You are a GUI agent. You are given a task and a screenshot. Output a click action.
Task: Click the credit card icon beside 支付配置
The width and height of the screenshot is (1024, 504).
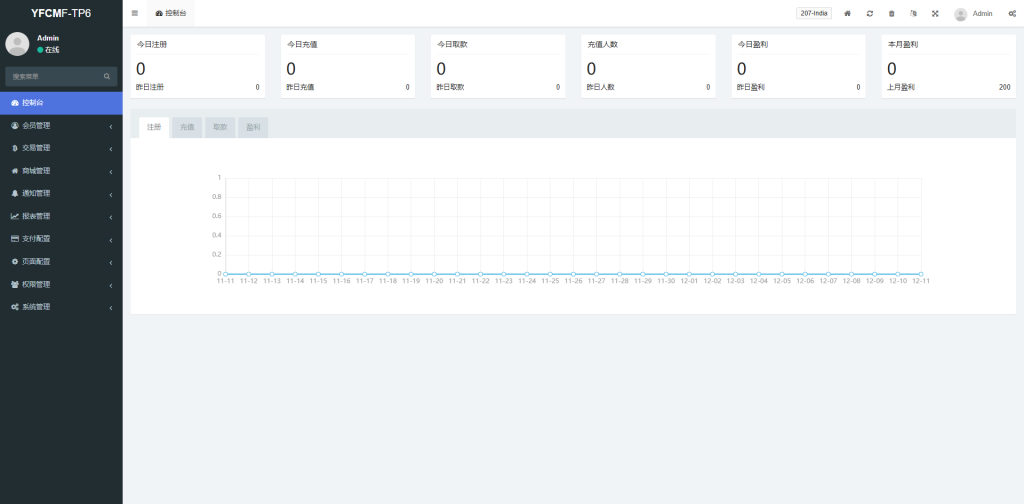[15, 239]
